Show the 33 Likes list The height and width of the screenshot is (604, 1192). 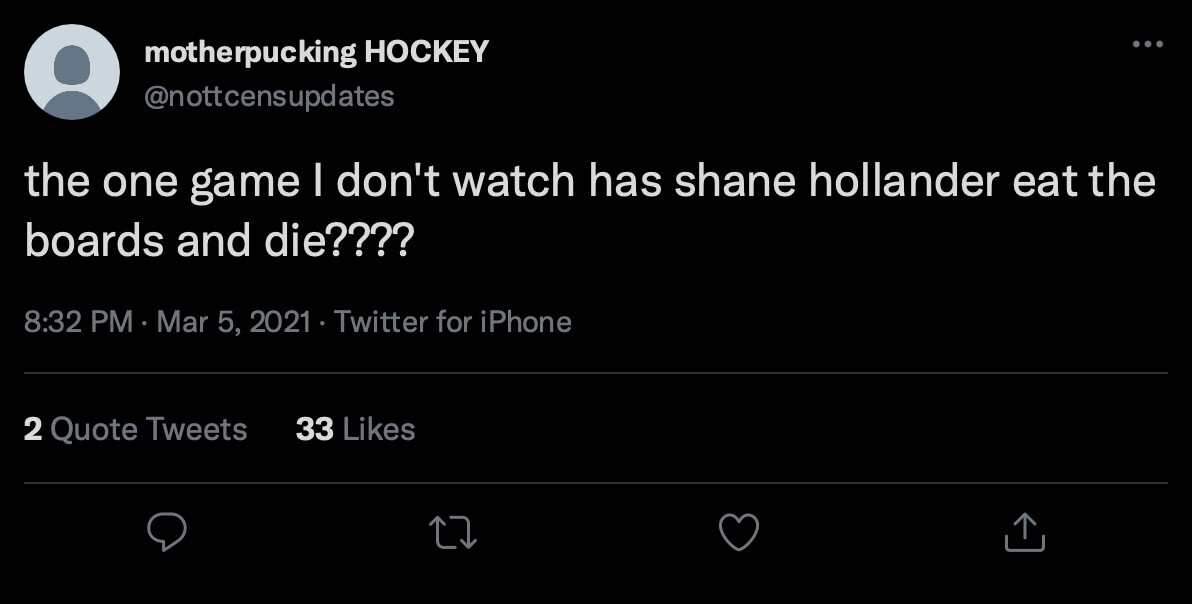pyautogui.click(x=355, y=429)
